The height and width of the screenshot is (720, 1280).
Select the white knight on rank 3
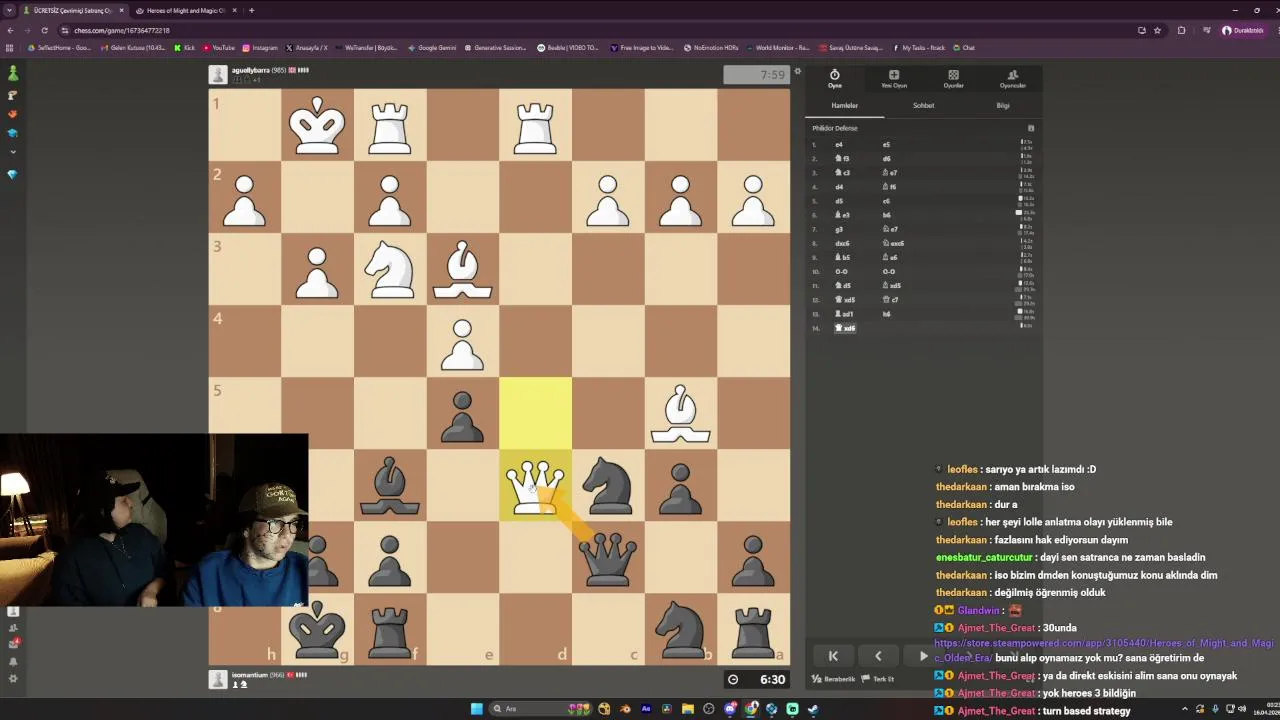pyautogui.click(x=390, y=269)
